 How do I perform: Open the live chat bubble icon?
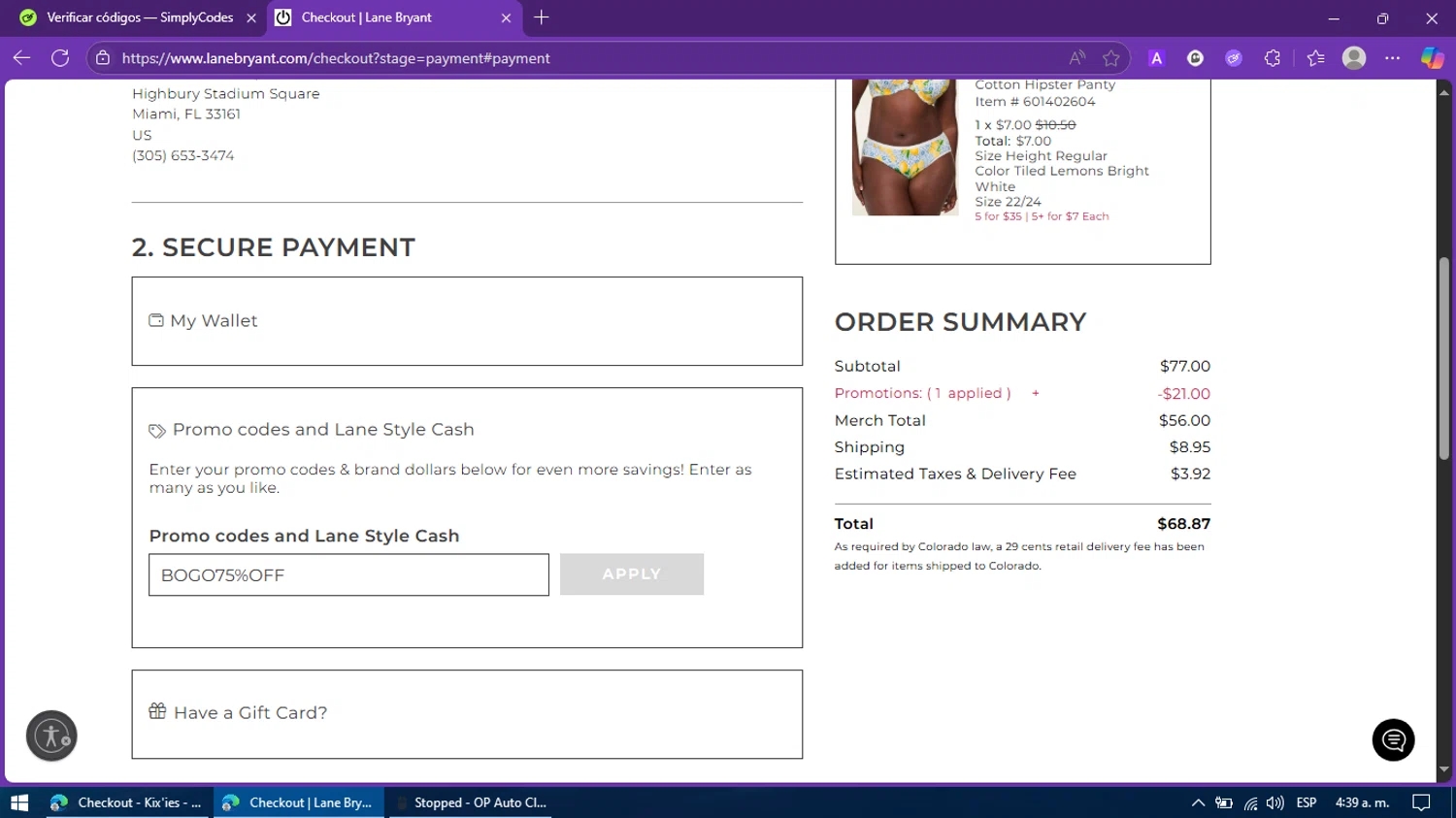click(x=1393, y=740)
